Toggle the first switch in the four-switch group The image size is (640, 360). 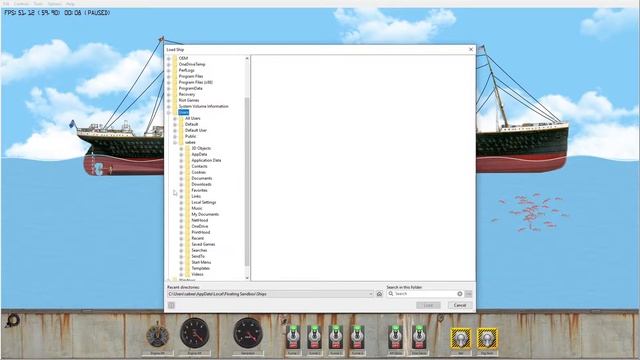pyautogui.click(x=293, y=337)
